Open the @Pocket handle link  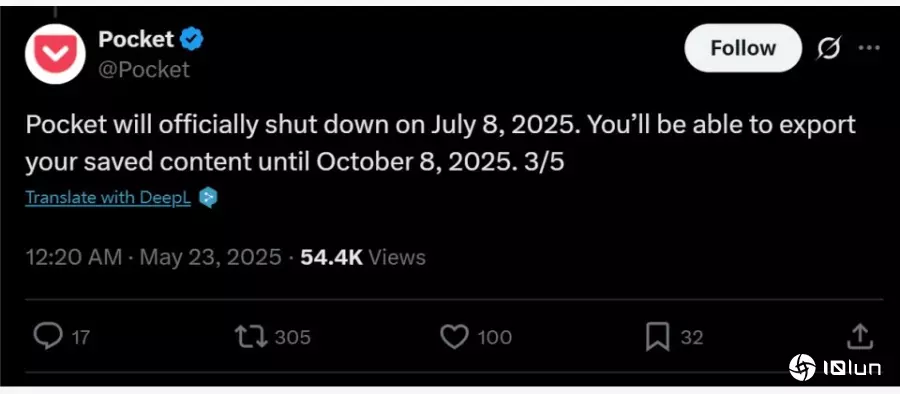(x=144, y=69)
